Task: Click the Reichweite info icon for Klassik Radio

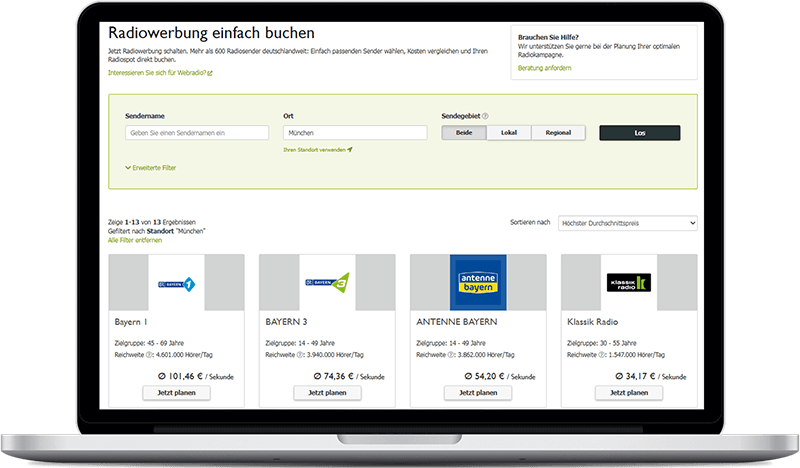Action: coord(600,355)
